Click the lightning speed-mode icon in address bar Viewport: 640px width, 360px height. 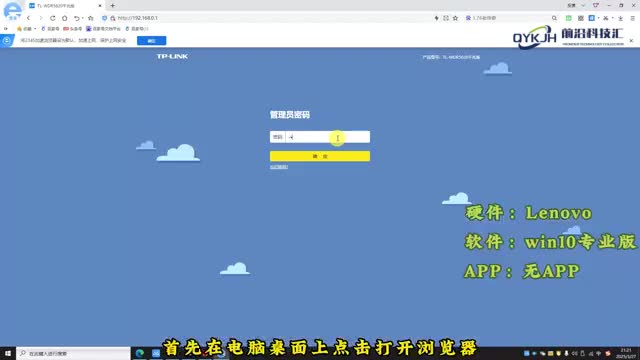tap(436, 18)
